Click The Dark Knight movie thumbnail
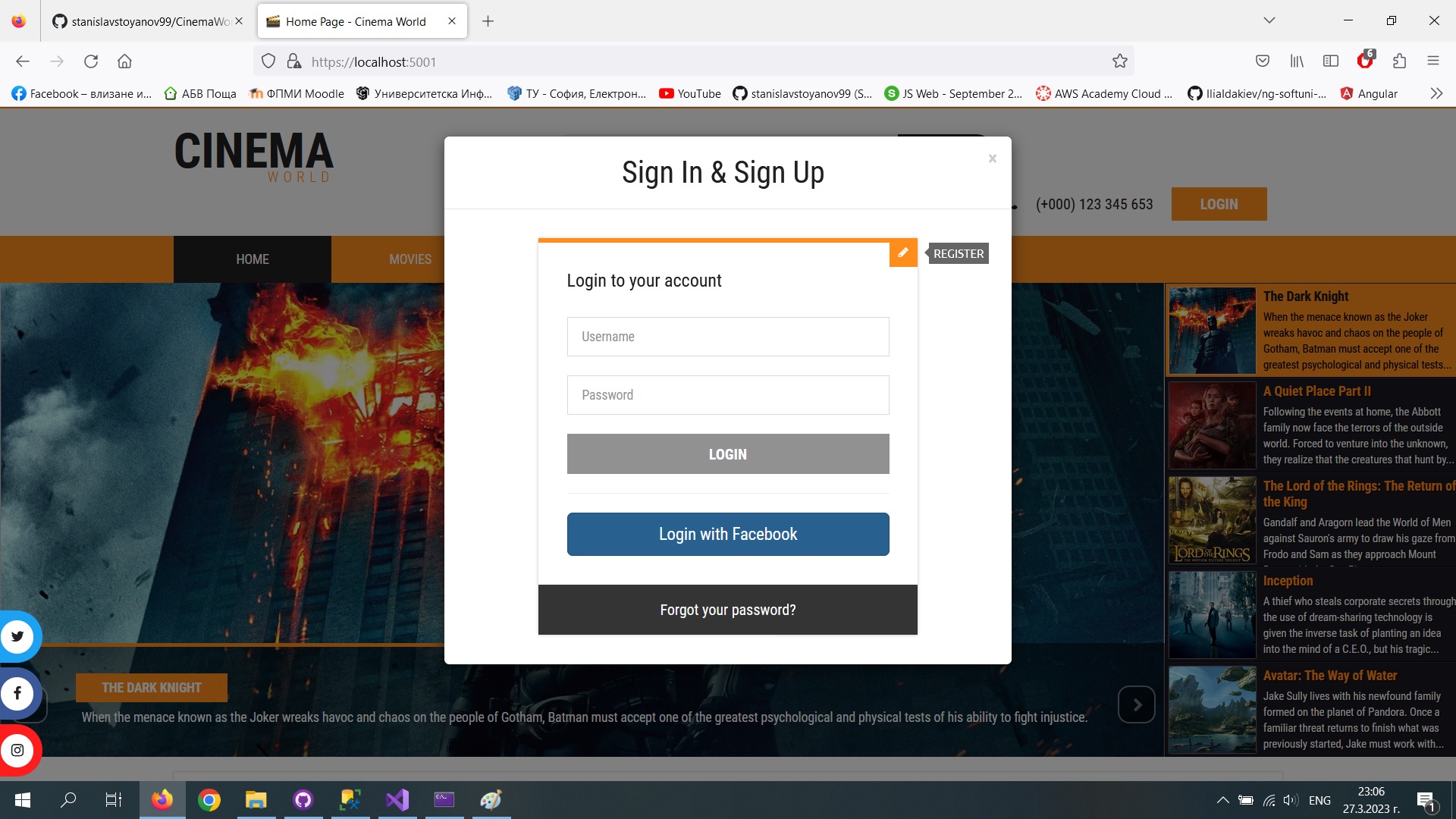 coord(1209,328)
